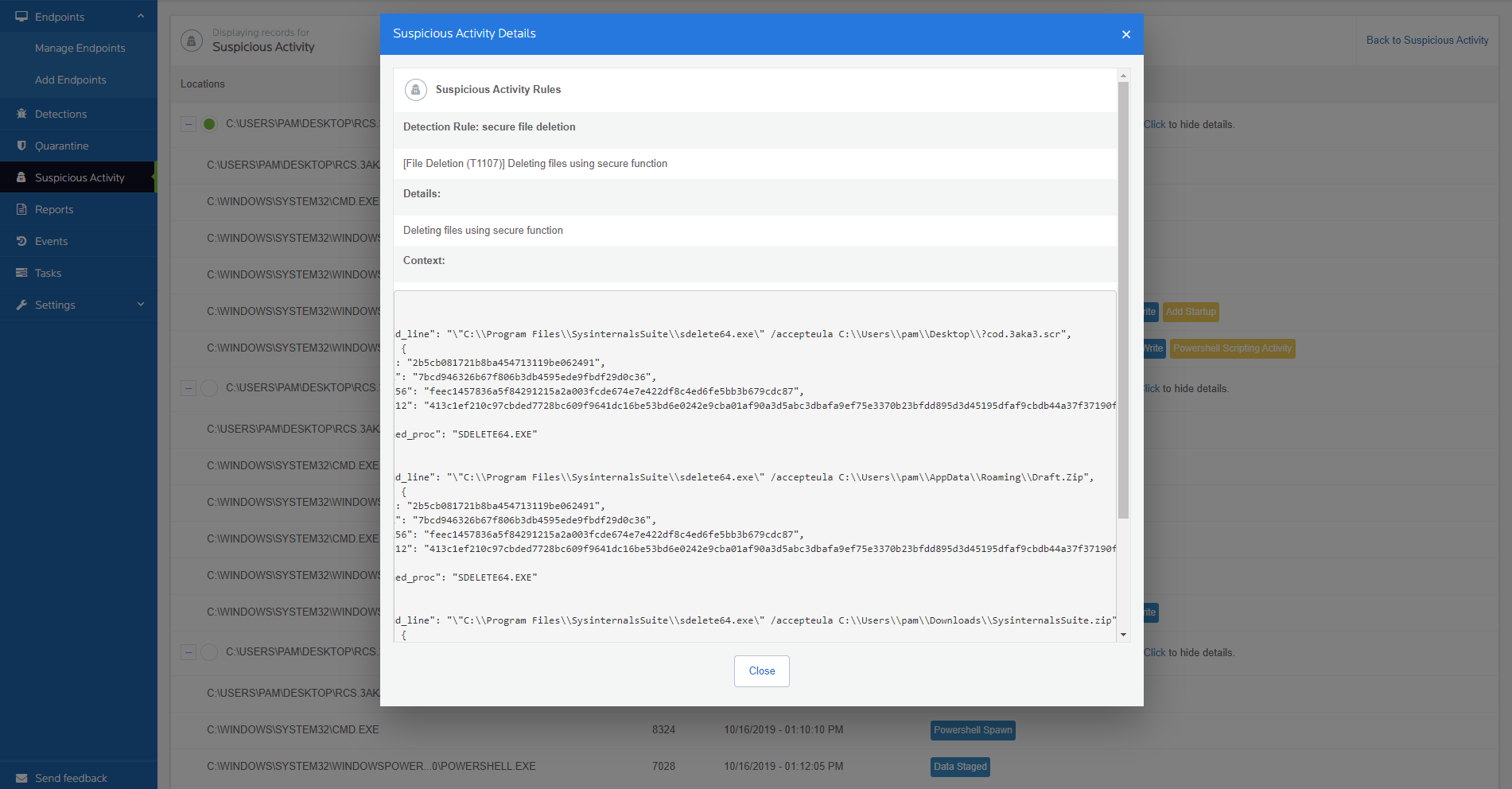
Task: Click the Suspicious Activity lock icon in sidebar
Action: pos(21,177)
